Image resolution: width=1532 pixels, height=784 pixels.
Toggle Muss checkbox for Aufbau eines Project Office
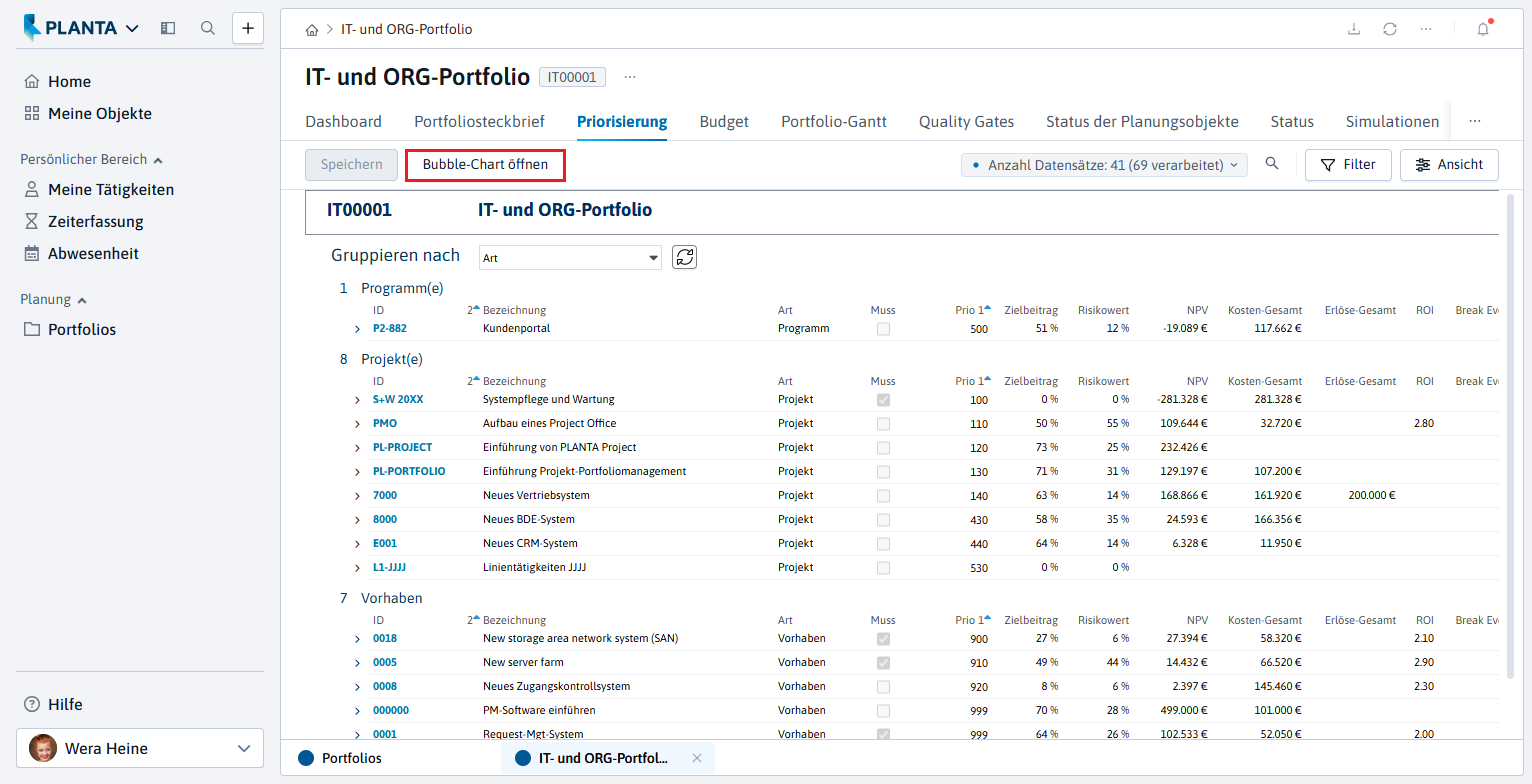[883, 424]
